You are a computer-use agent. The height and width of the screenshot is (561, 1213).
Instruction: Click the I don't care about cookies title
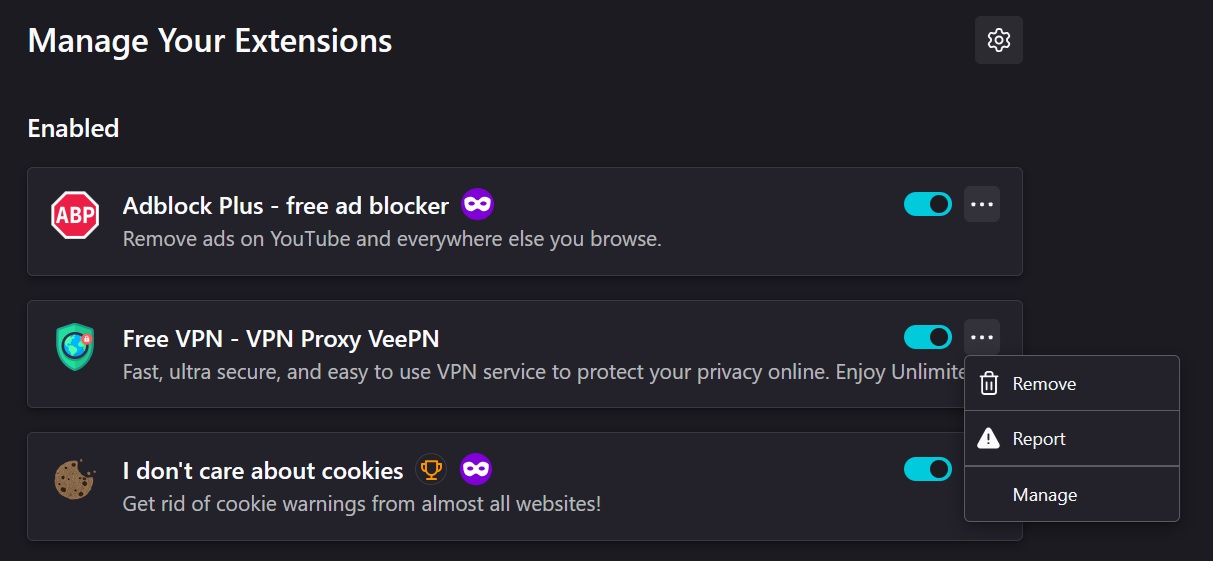pyautogui.click(x=263, y=470)
